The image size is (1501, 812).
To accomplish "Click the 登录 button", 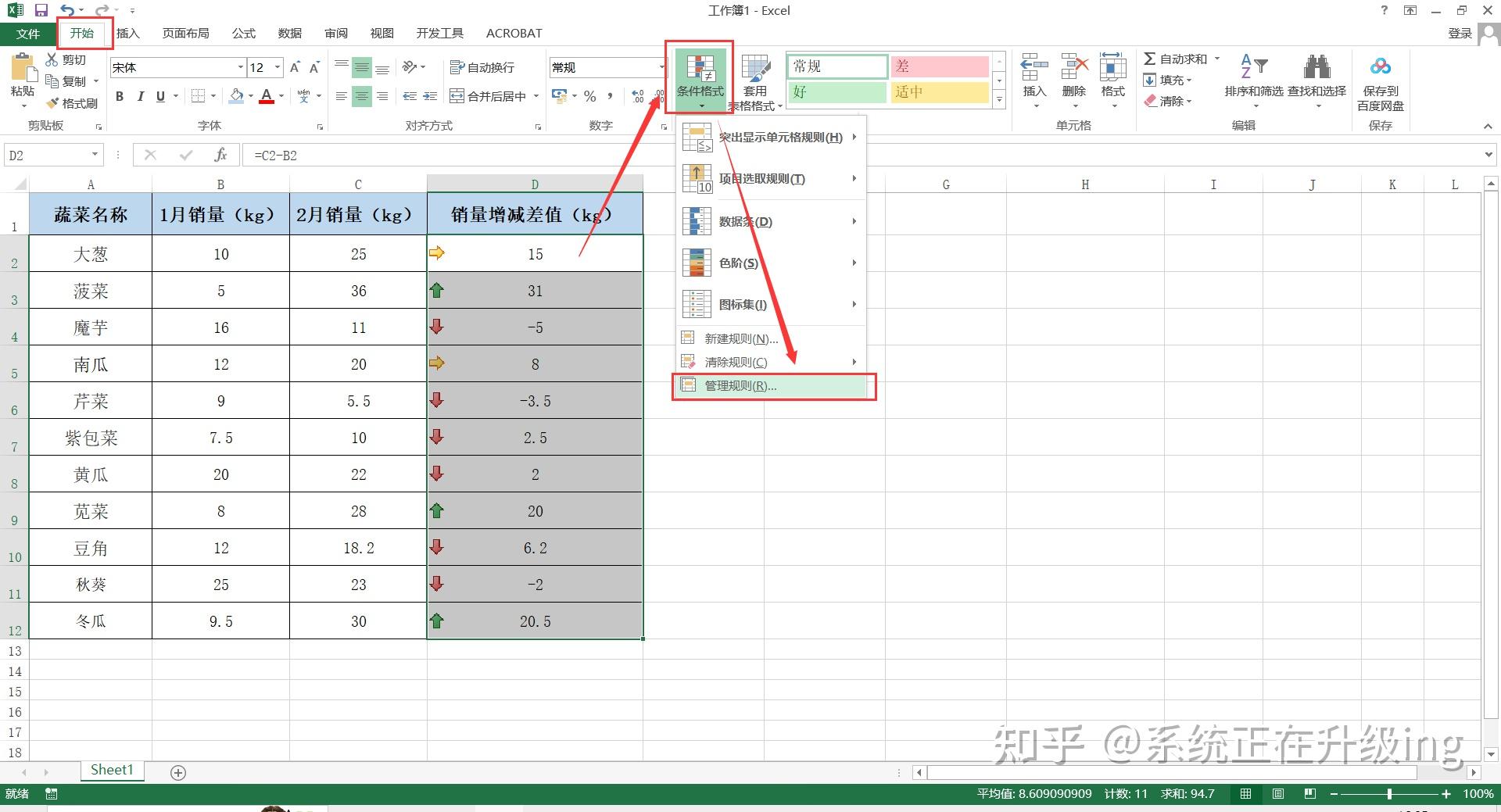I will pyautogui.click(x=1460, y=33).
